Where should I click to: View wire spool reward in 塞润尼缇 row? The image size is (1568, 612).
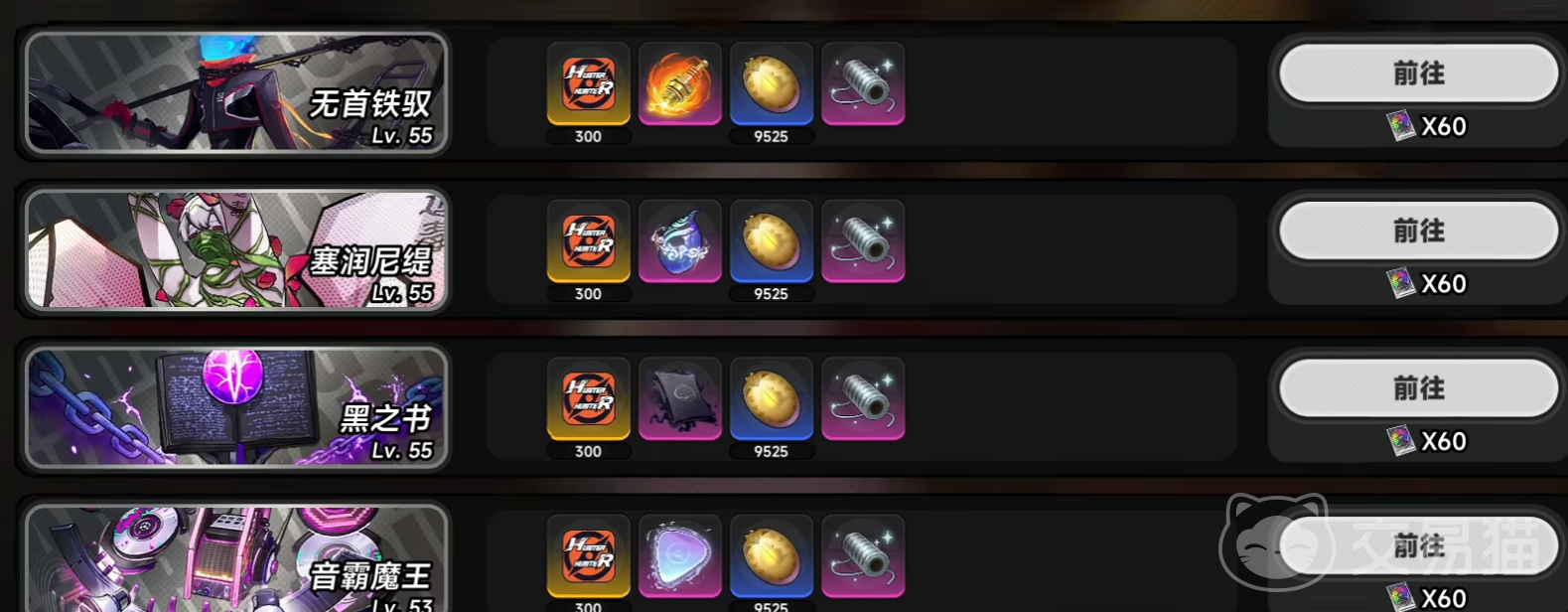(x=863, y=241)
